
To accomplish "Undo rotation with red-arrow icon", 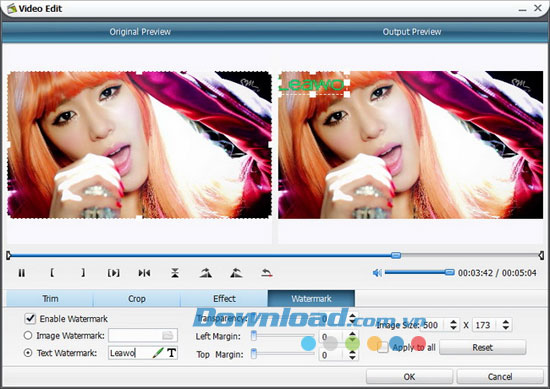I will 267,273.
